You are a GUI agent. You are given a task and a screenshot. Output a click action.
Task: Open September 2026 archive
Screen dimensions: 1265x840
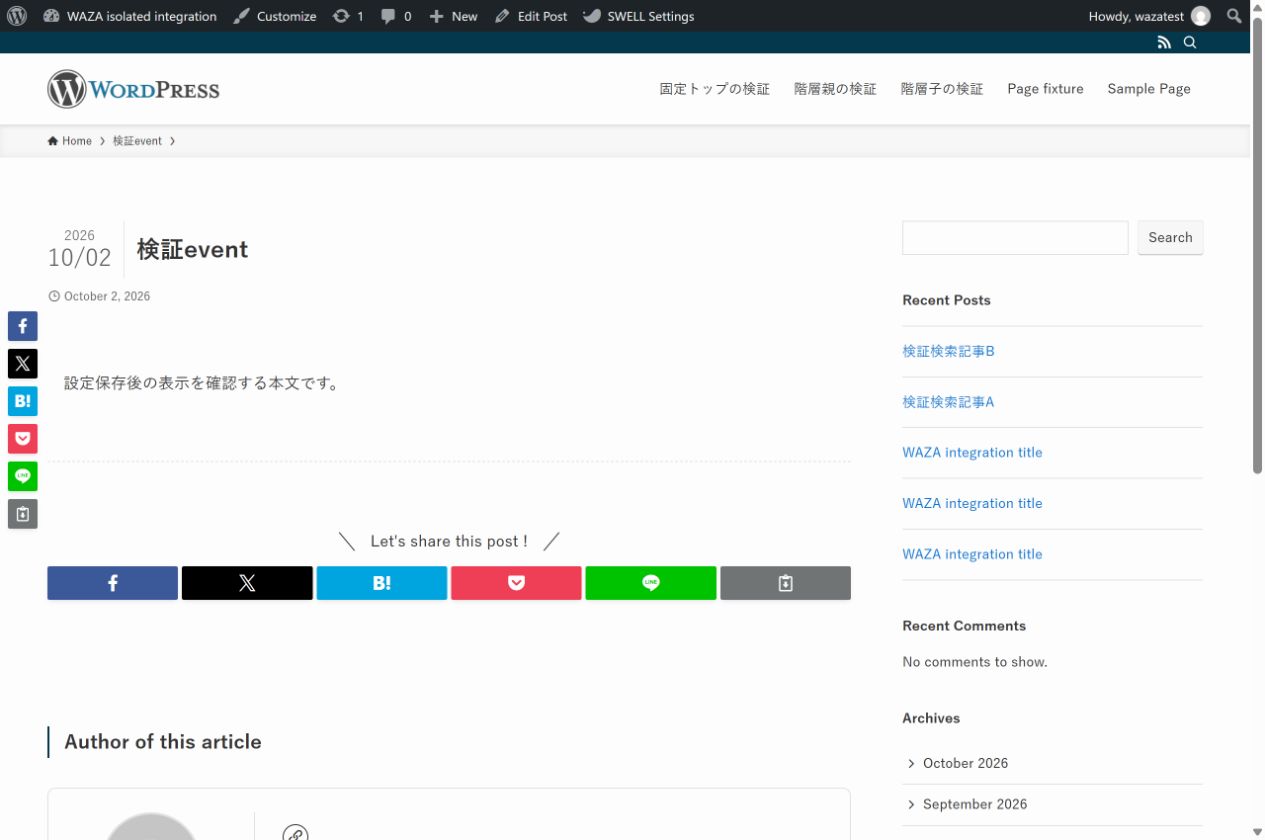(975, 804)
